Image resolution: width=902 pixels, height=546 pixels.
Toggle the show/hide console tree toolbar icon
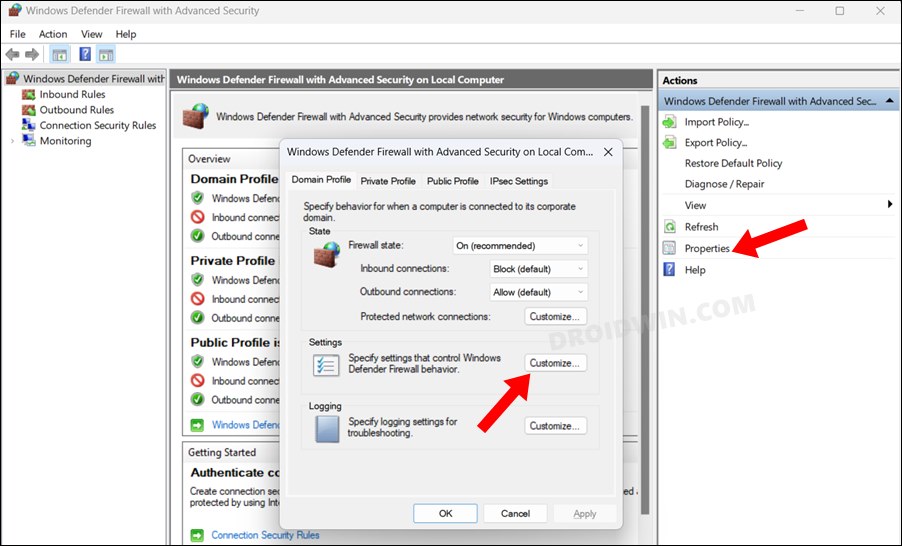click(x=59, y=55)
